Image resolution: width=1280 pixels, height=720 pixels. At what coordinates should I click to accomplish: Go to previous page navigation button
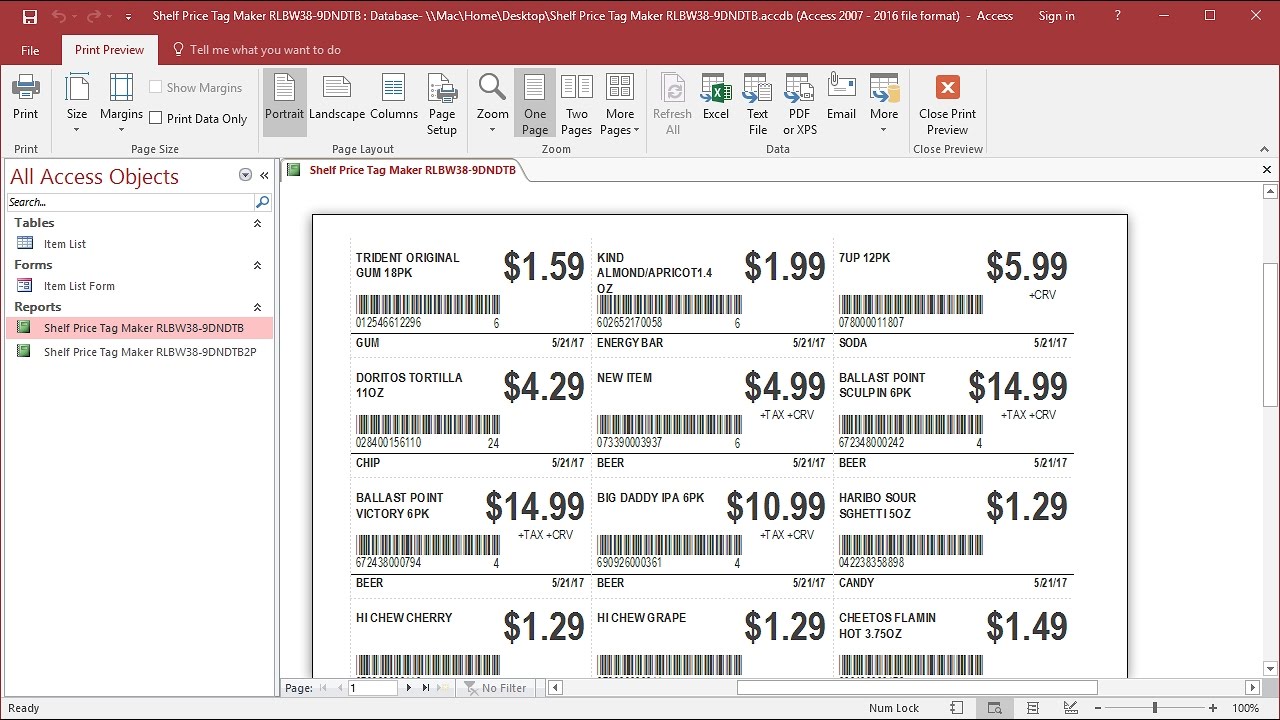[340, 688]
